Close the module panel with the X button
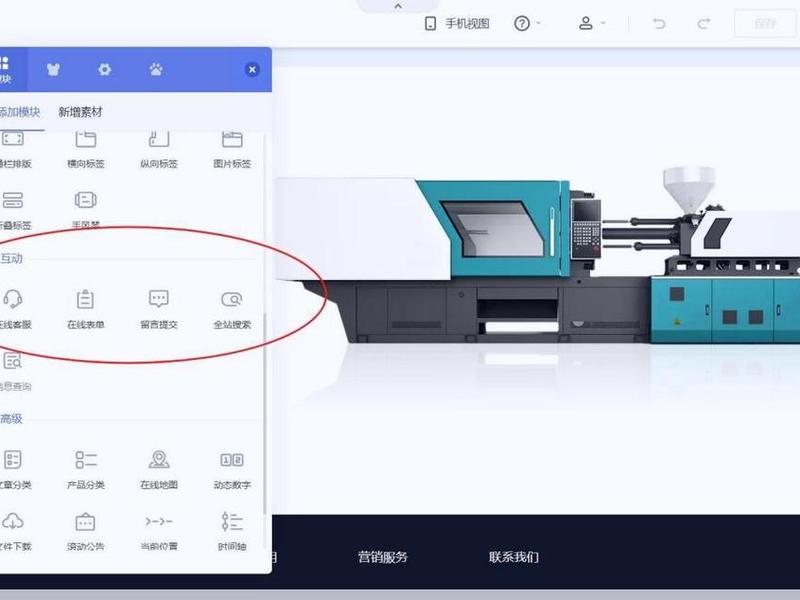The width and height of the screenshot is (800, 600). tap(252, 69)
